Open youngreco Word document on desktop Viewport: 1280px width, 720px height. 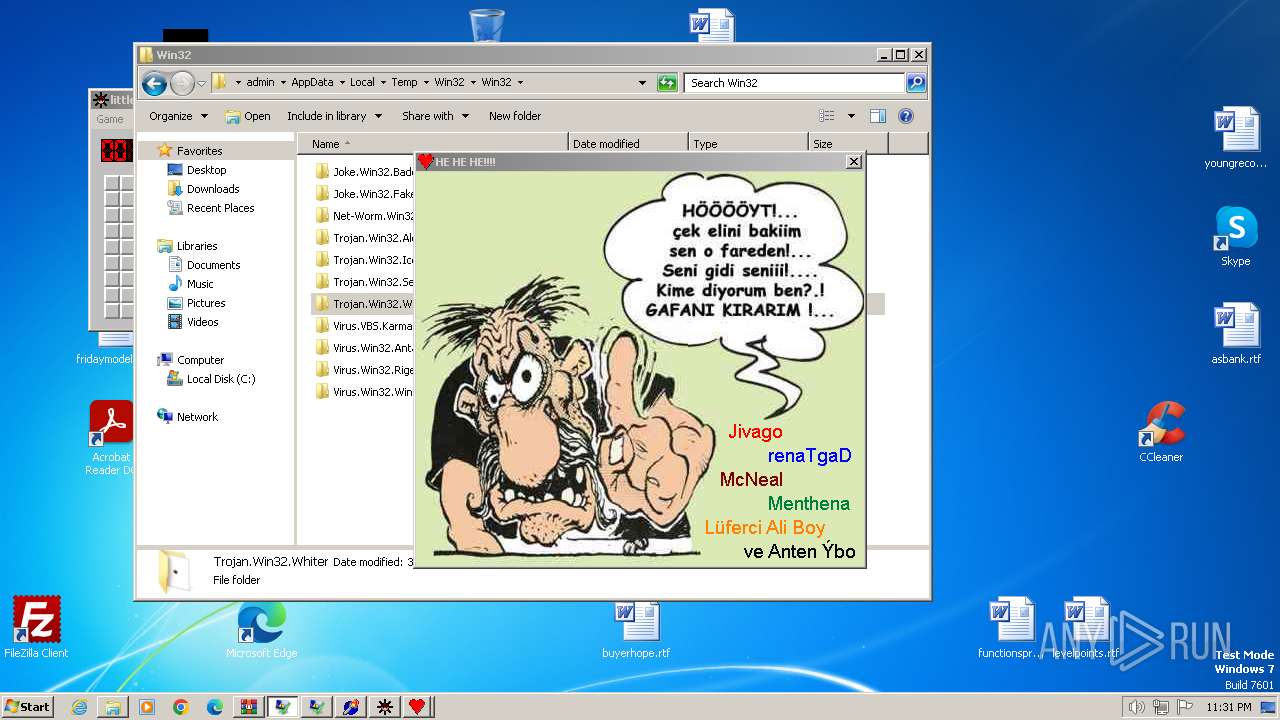(1236, 138)
